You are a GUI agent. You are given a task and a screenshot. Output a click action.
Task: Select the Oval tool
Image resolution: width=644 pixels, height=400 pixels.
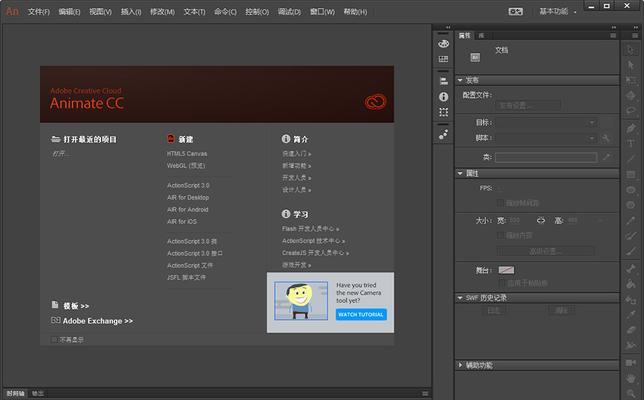point(631,190)
